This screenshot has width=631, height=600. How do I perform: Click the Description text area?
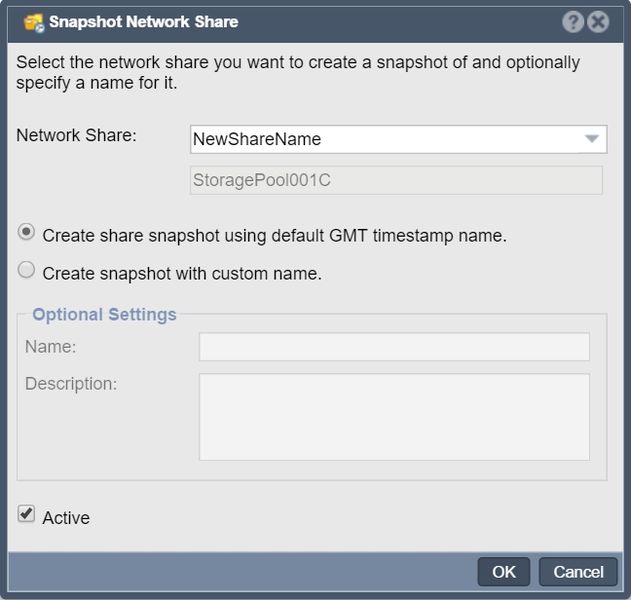(x=394, y=417)
